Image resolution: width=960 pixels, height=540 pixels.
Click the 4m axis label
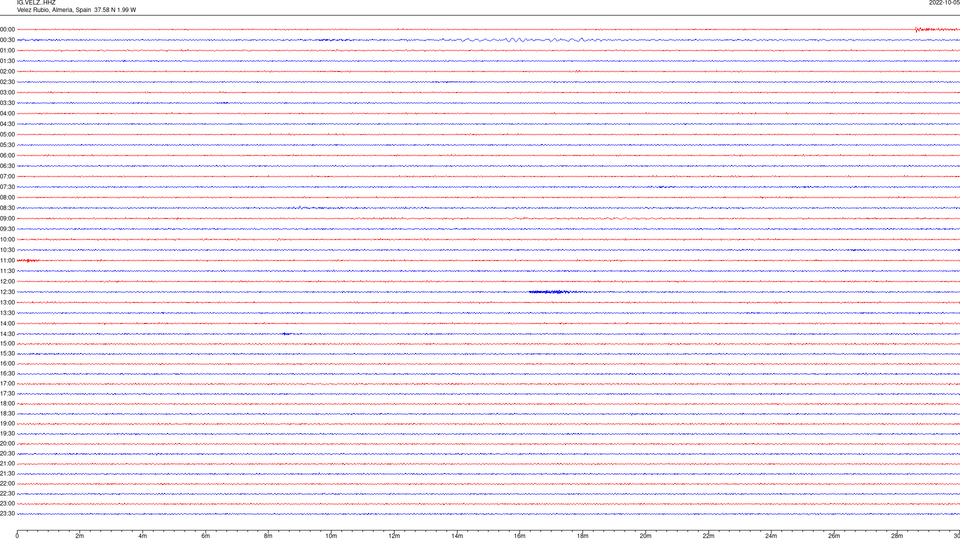point(143,536)
